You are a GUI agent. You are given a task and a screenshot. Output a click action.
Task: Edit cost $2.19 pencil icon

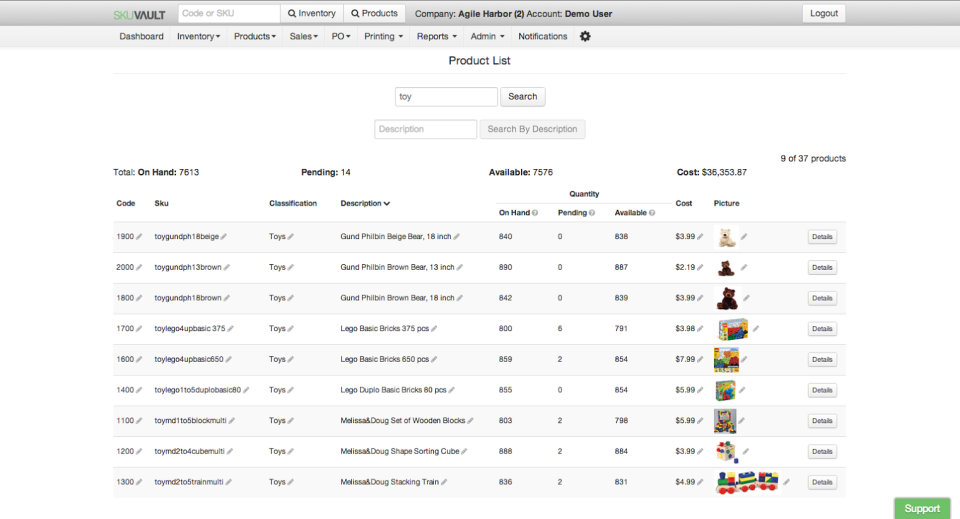pos(700,267)
